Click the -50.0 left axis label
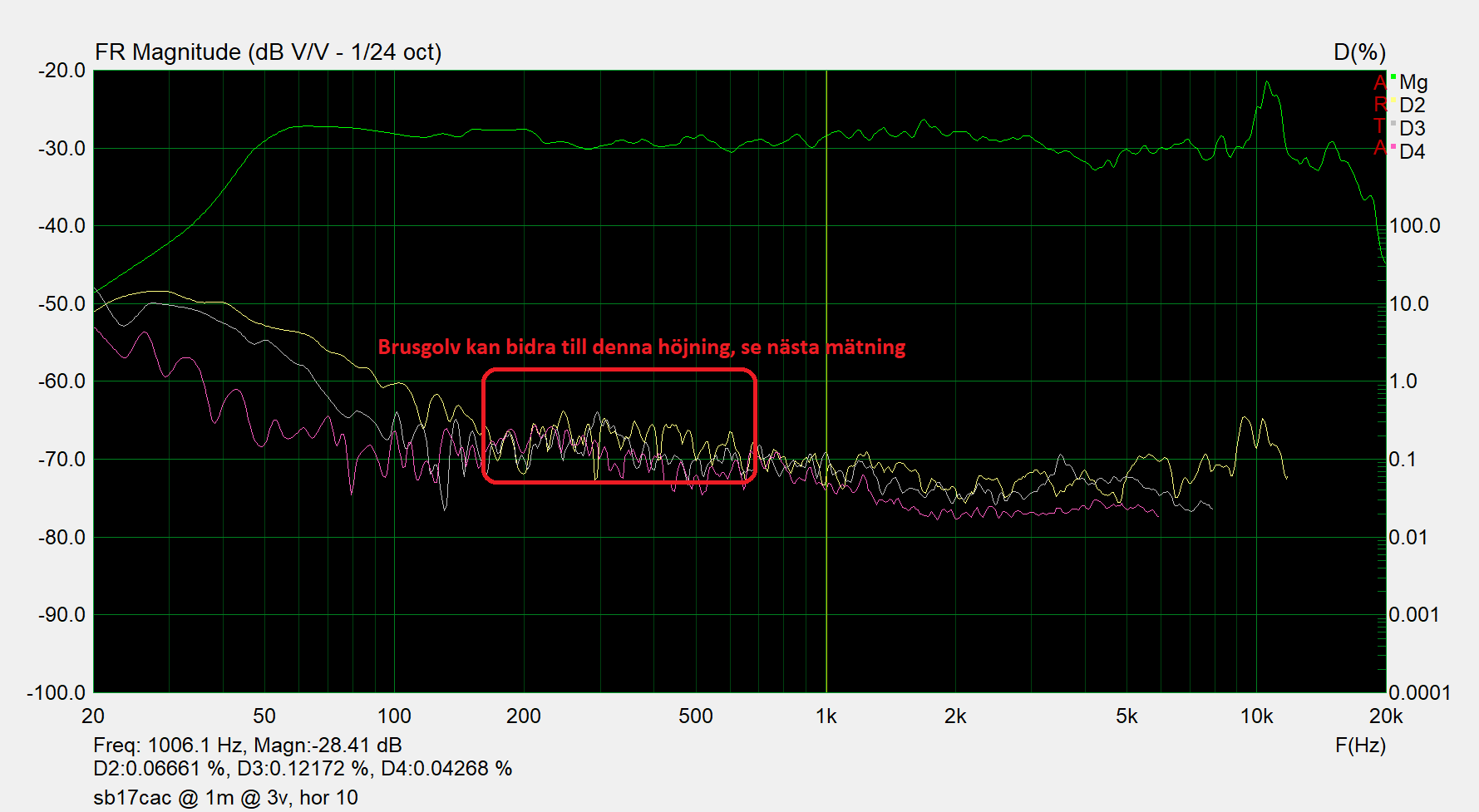 click(x=62, y=304)
